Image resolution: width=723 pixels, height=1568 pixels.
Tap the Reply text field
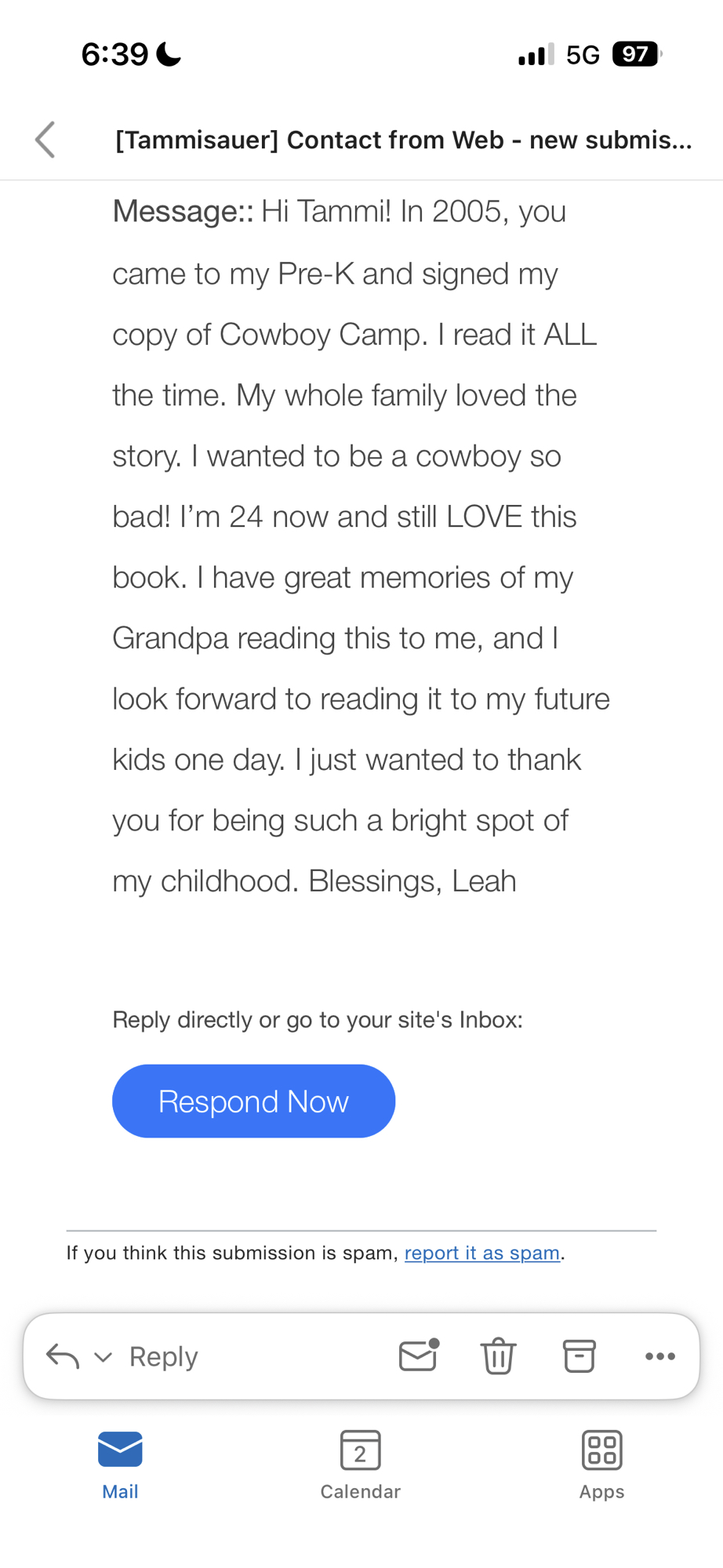click(x=164, y=1356)
